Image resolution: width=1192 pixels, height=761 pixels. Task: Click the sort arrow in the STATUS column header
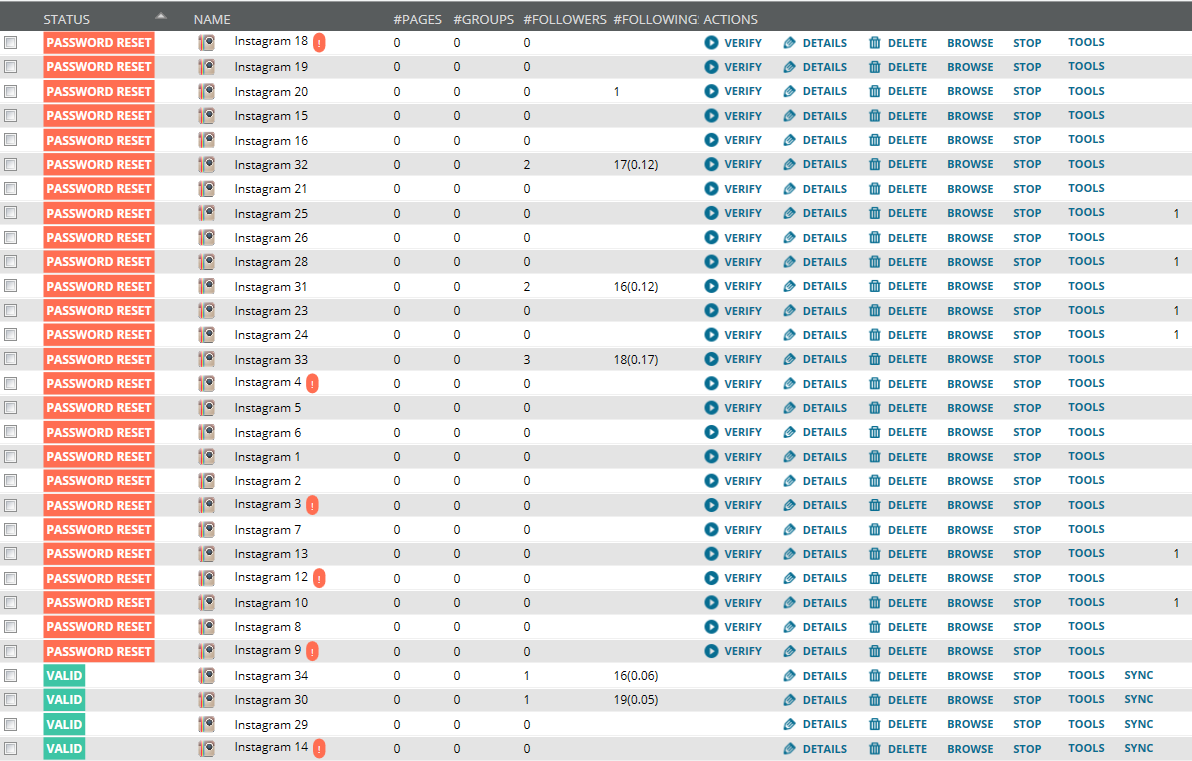160,16
